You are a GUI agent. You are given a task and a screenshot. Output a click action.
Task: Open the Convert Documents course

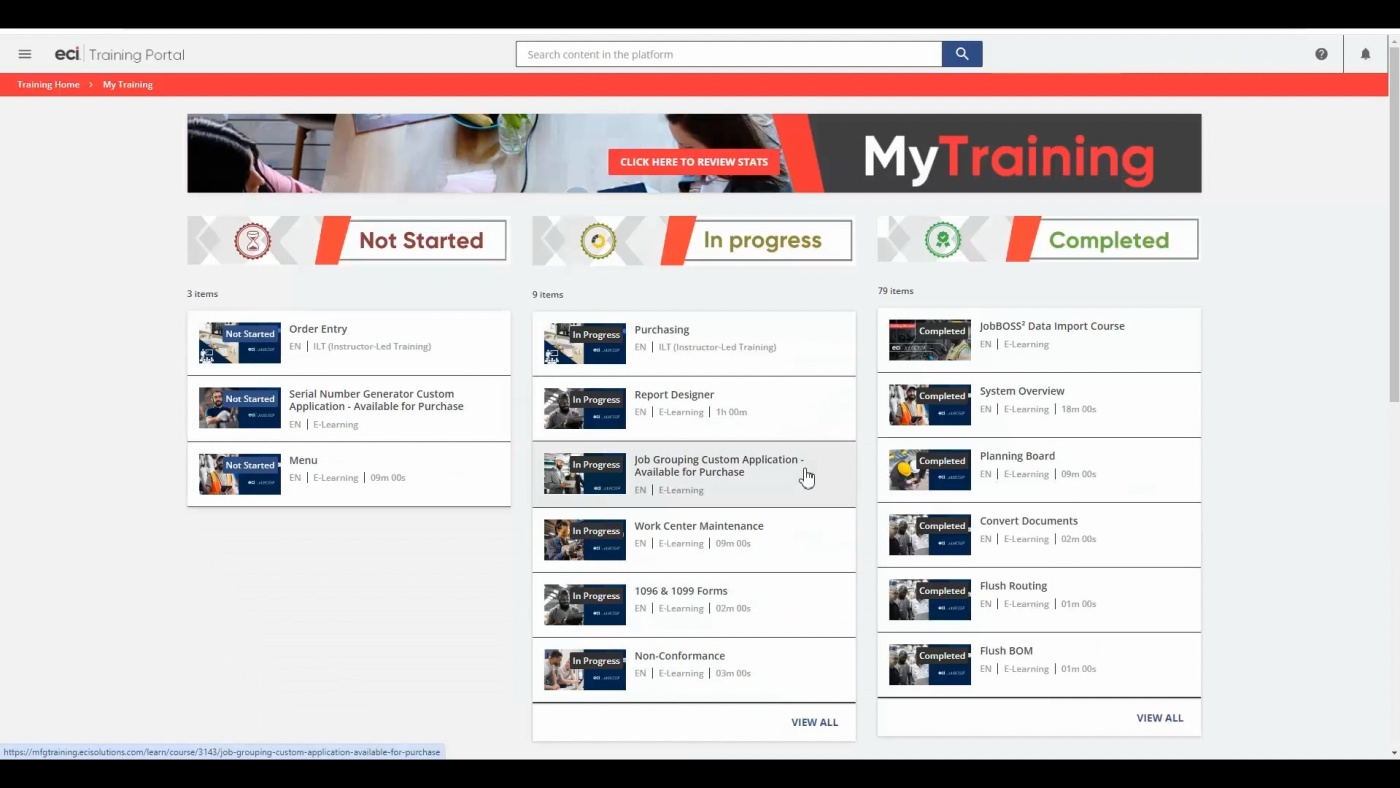click(1039, 535)
